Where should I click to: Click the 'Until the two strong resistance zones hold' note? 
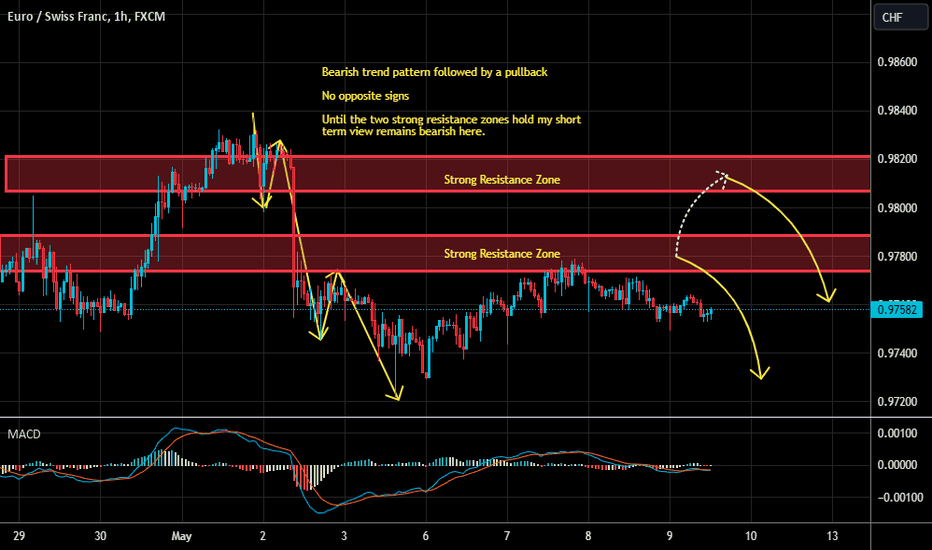point(451,125)
